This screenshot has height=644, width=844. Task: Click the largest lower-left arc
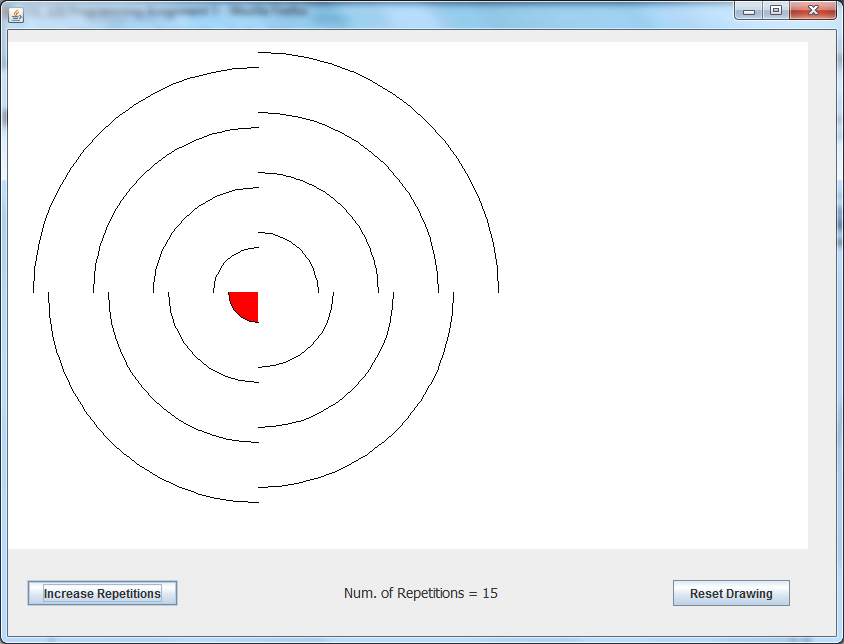[x=110, y=441]
